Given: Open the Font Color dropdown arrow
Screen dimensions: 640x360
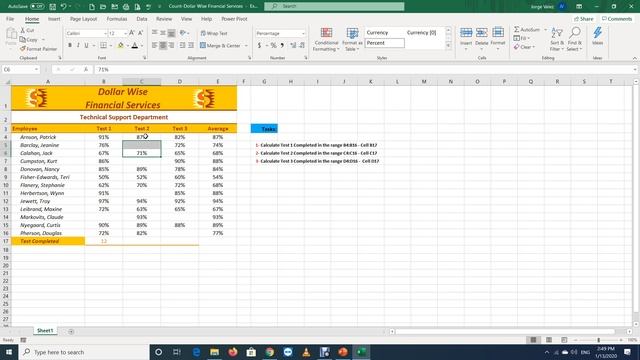Looking at the screenshot, I should 142,46.
